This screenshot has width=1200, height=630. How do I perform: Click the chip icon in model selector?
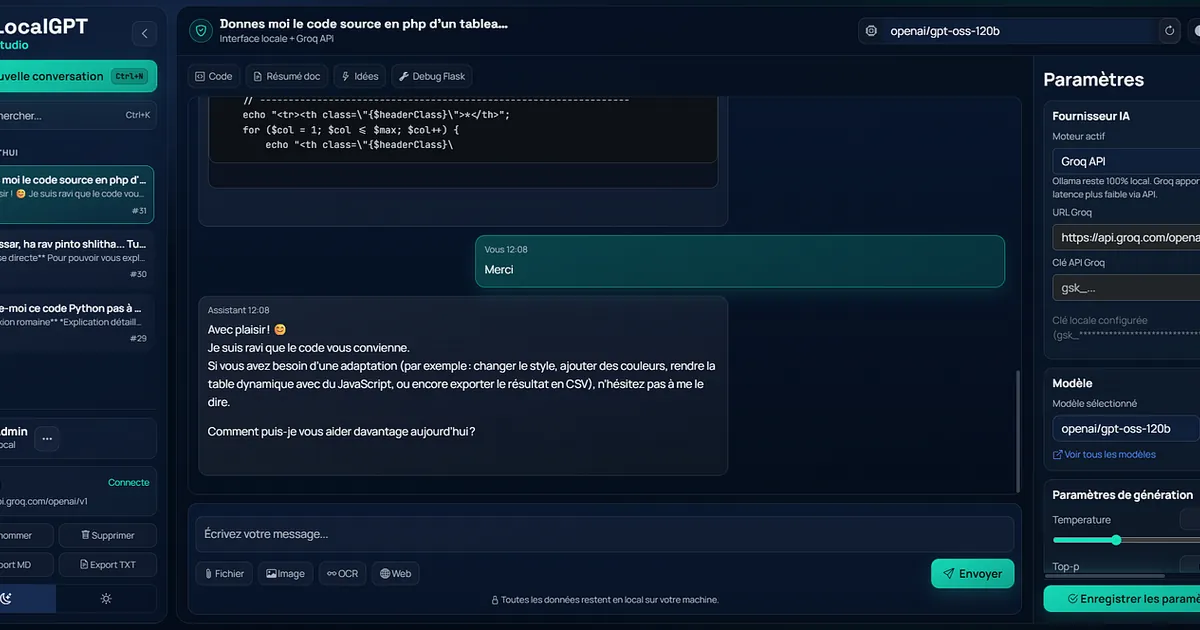click(871, 31)
